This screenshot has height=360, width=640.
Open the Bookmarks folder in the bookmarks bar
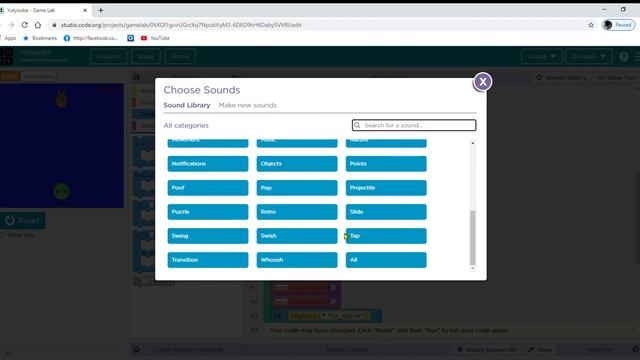[40, 38]
